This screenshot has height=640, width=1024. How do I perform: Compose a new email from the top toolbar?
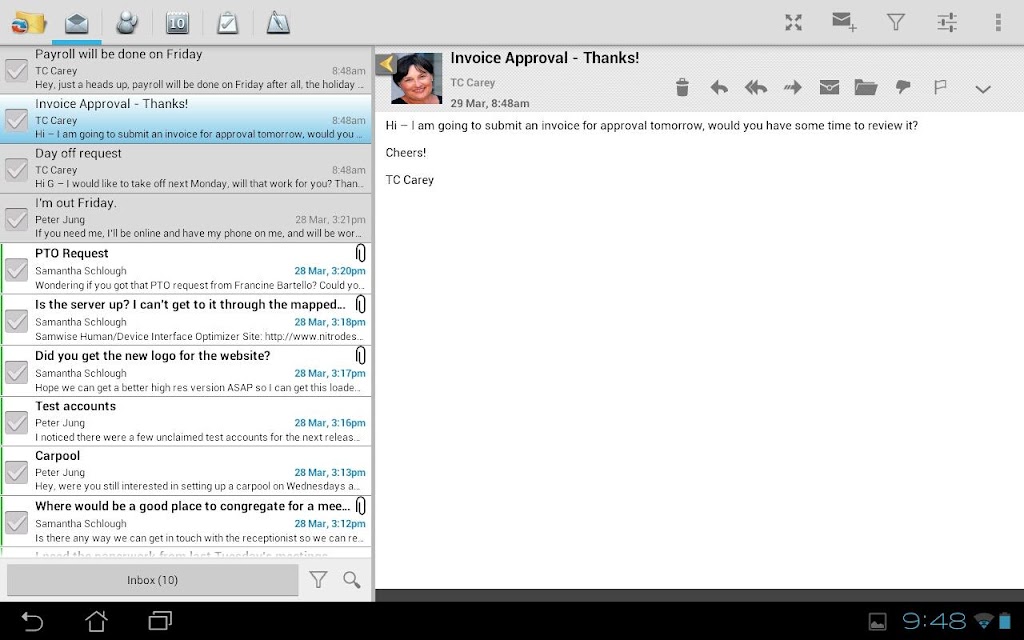point(844,22)
